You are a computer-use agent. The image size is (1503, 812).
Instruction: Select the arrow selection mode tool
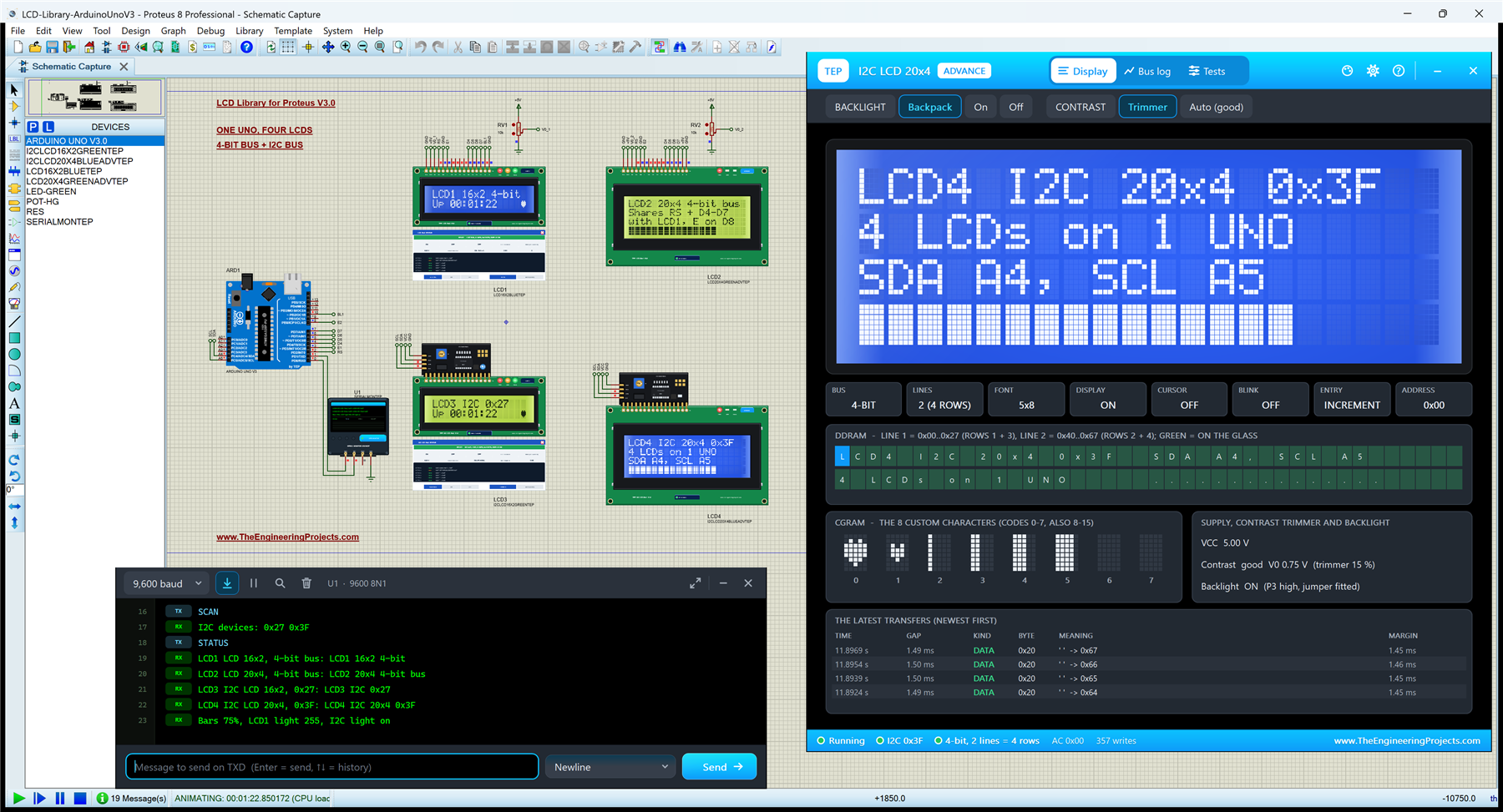(14, 89)
